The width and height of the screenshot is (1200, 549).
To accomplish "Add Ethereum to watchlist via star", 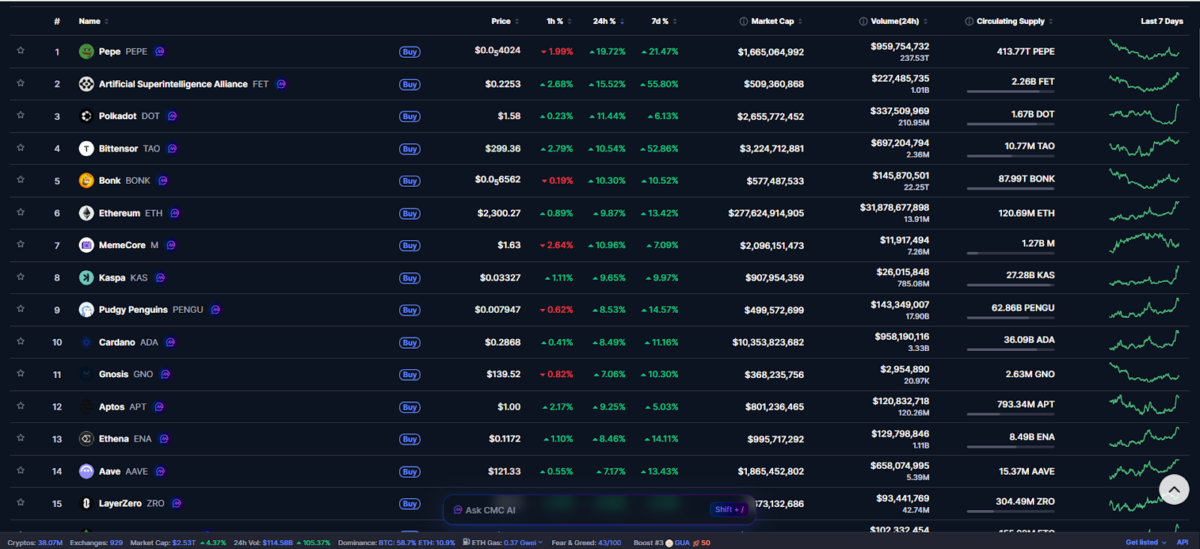I will coord(20,213).
